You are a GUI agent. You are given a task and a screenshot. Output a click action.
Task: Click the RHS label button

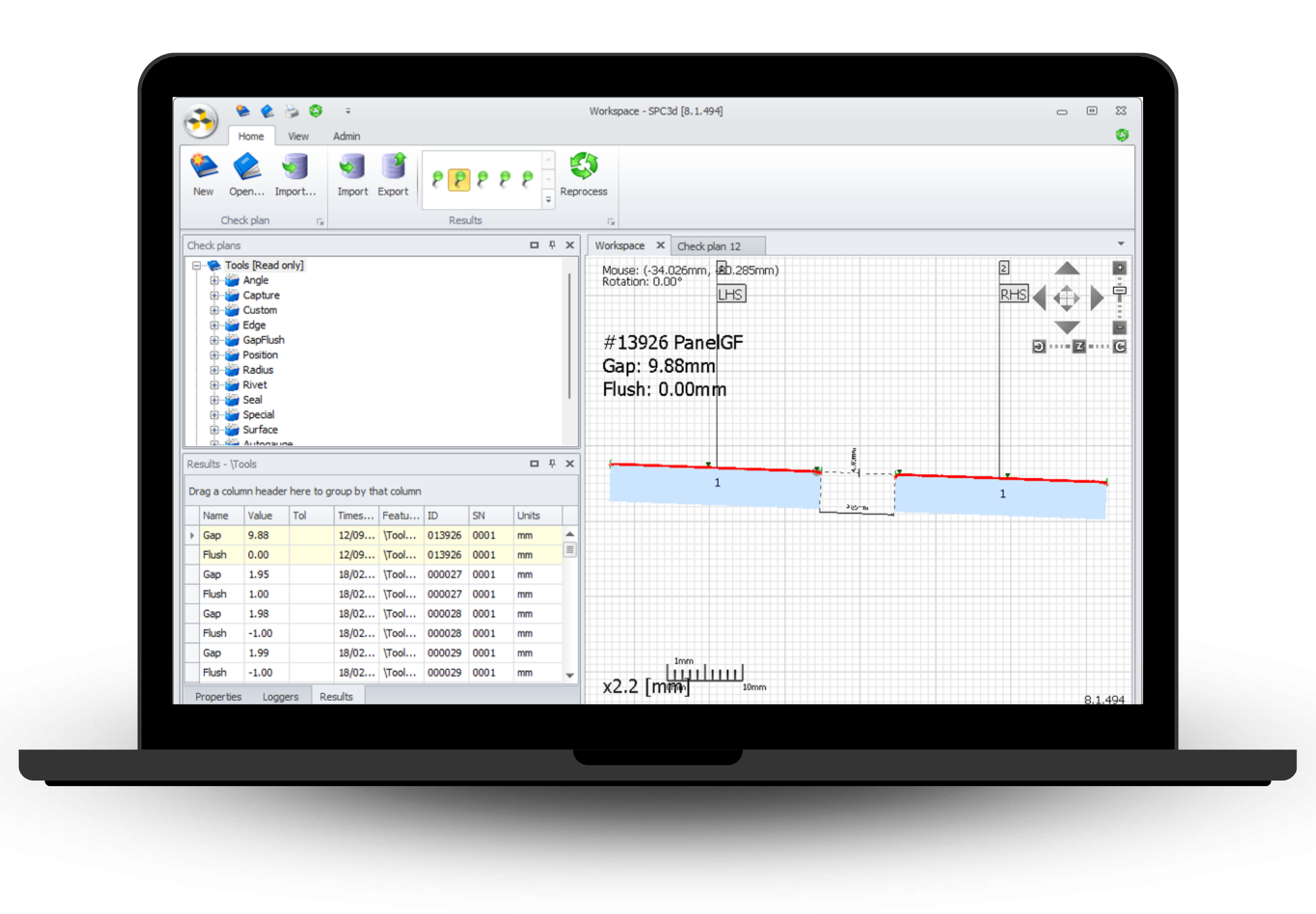tap(1013, 295)
